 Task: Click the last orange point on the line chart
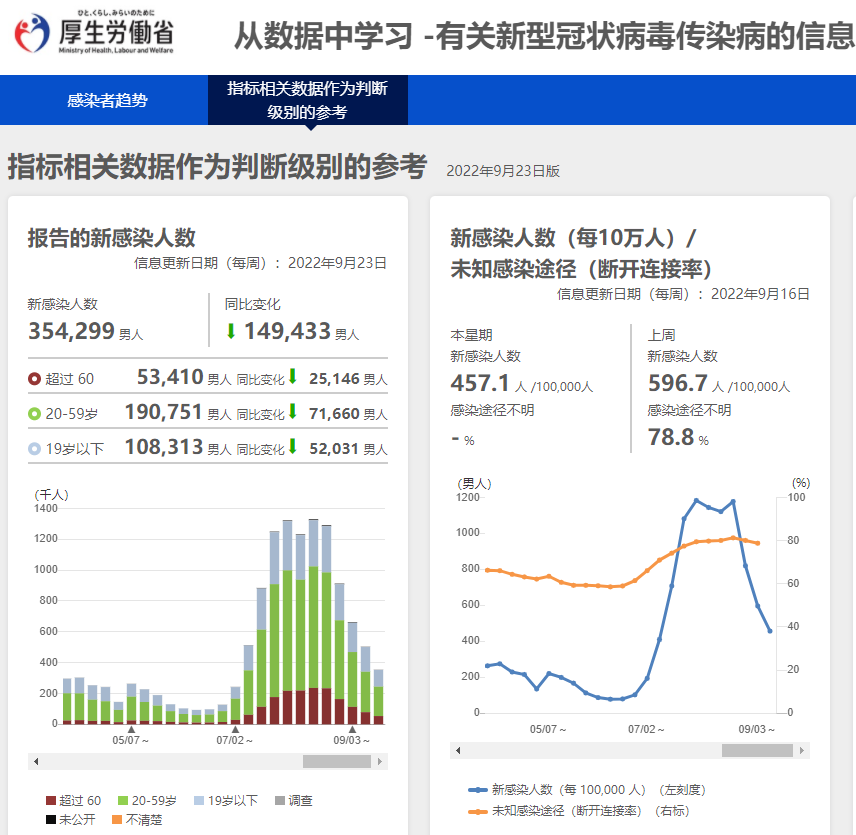[x=757, y=543]
